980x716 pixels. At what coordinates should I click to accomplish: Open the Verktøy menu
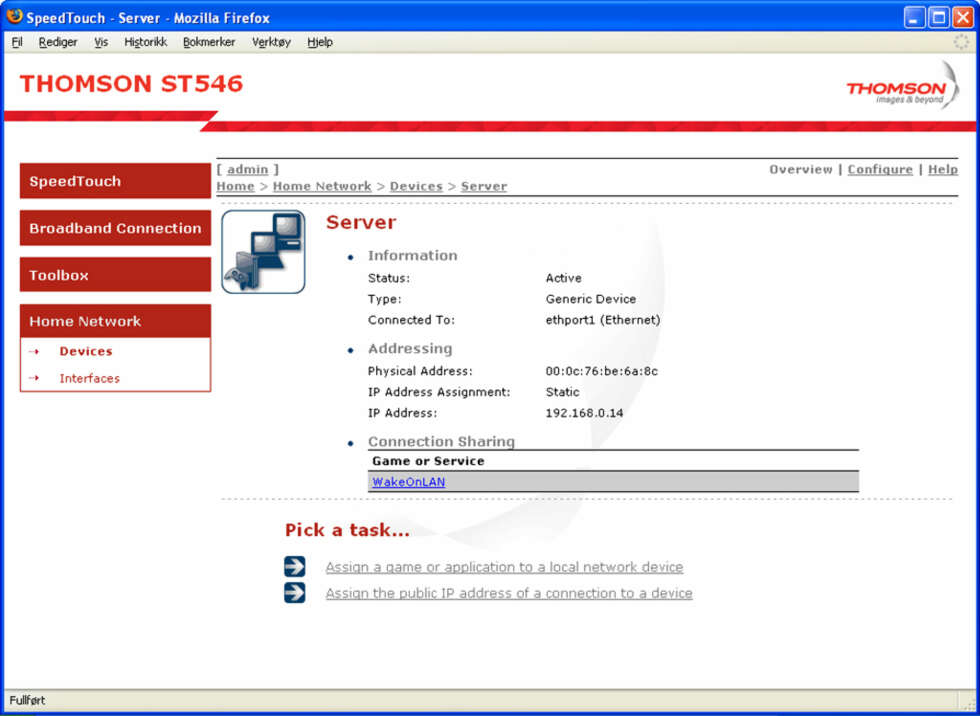(x=271, y=42)
